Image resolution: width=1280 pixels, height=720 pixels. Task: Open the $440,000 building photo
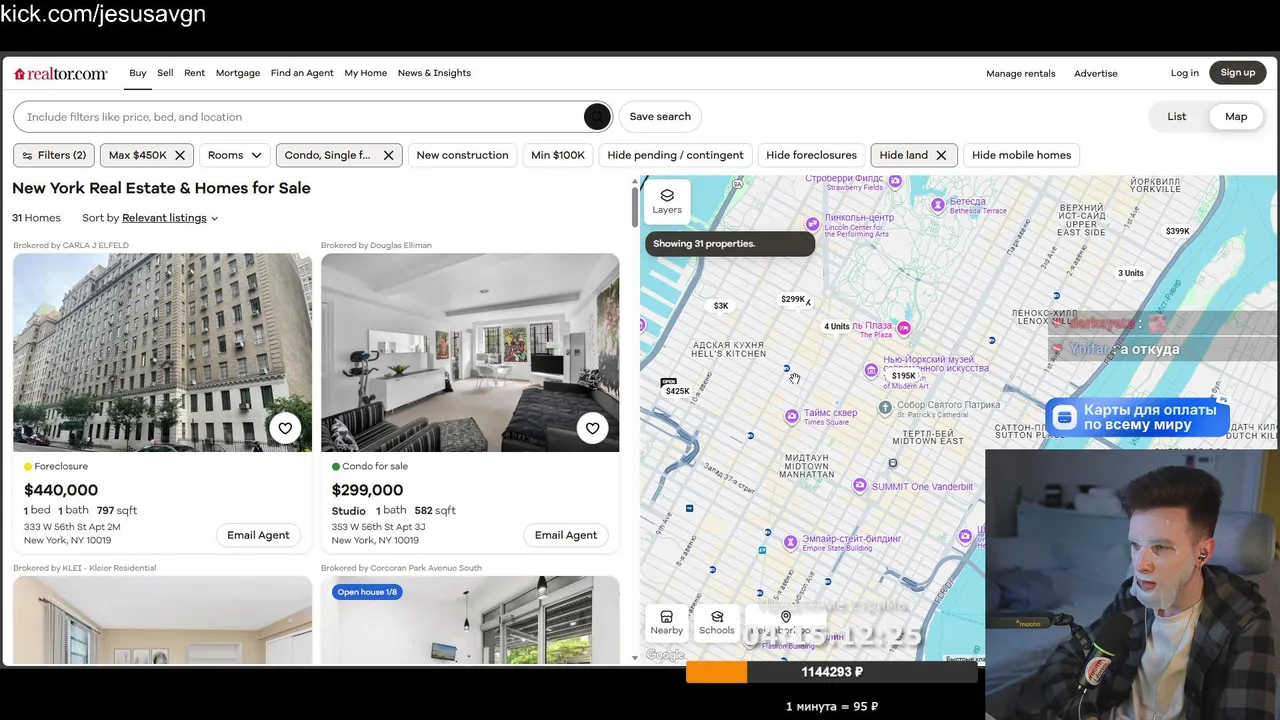pyautogui.click(x=162, y=352)
